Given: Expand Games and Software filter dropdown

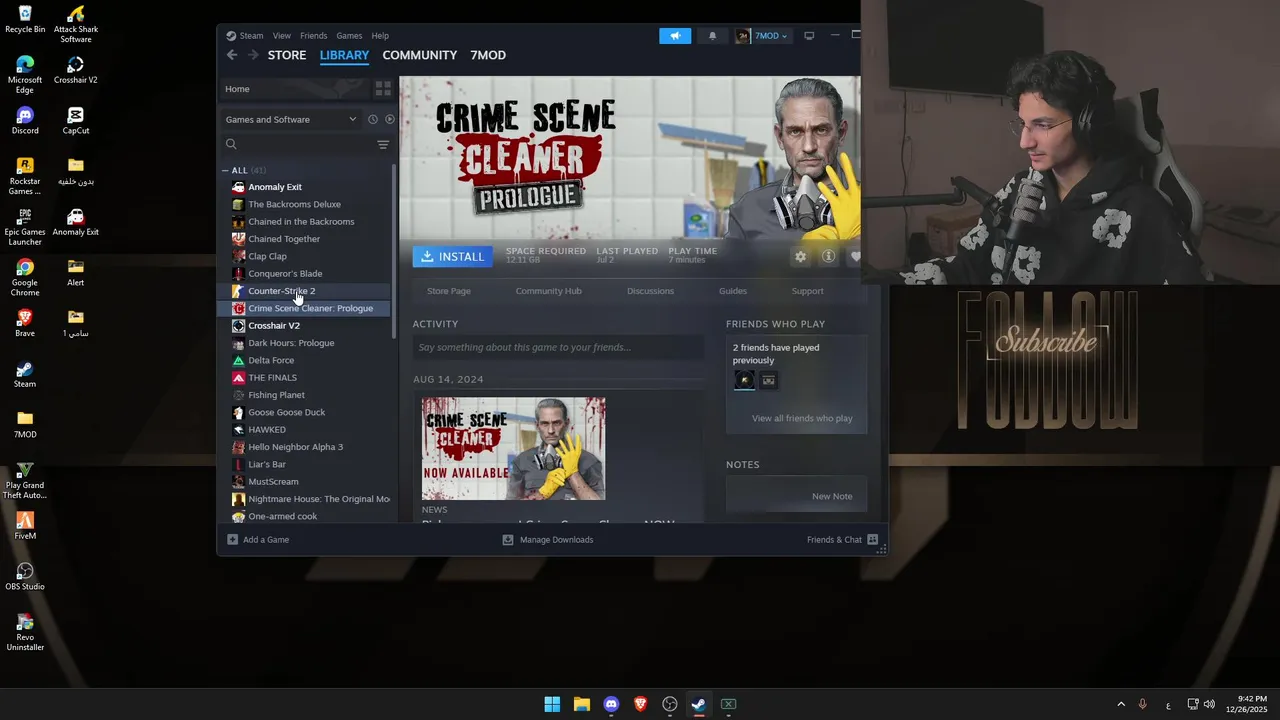Looking at the screenshot, I should [x=290, y=119].
